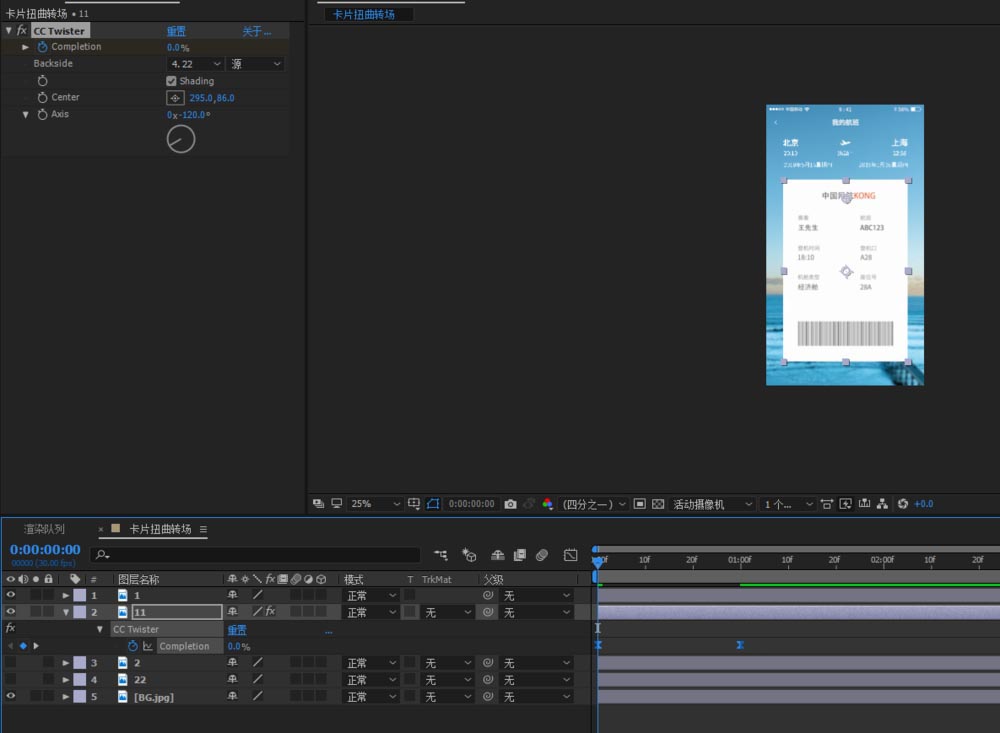Take a snapshot with the camera icon
Image resolution: width=1000 pixels, height=733 pixels.
point(510,504)
